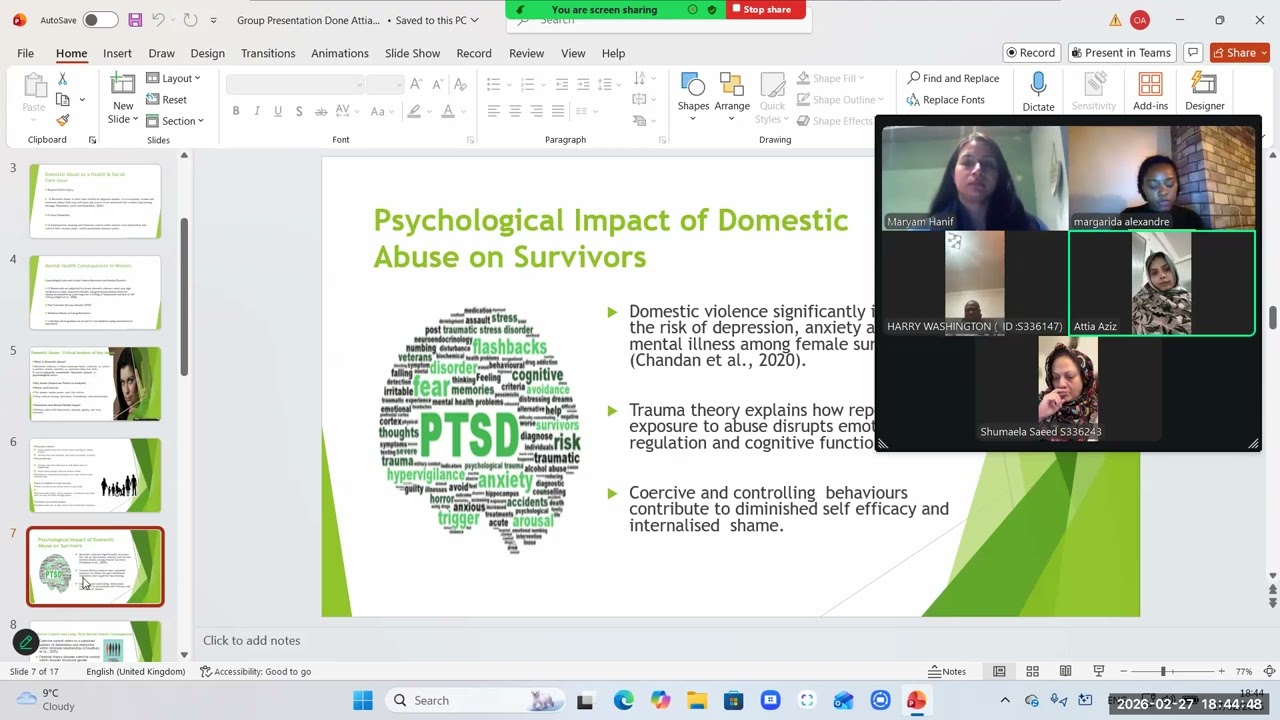Start Slide Show from status bar icon
This screenshot has width=1280, height=720.
coord(1098,671)
